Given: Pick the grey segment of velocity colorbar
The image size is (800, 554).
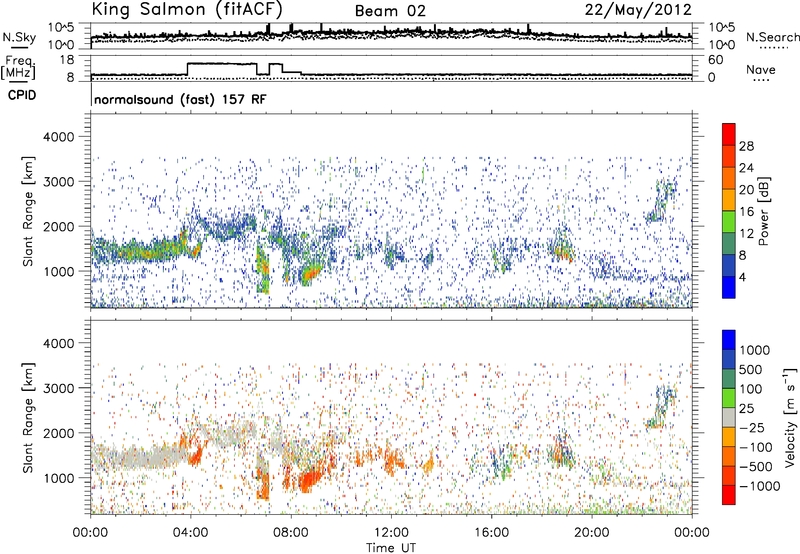Looking at the screenshot, I should click(x=729, y=417).
